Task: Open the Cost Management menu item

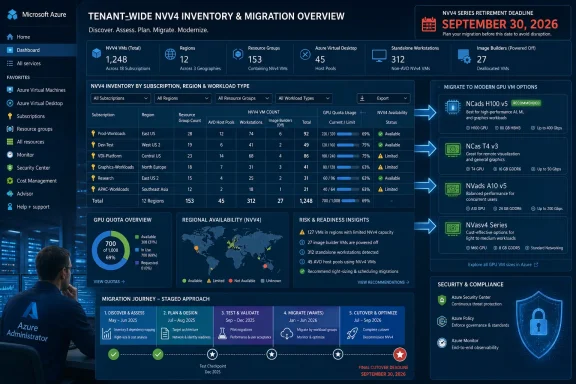Action: click(38, 181)
